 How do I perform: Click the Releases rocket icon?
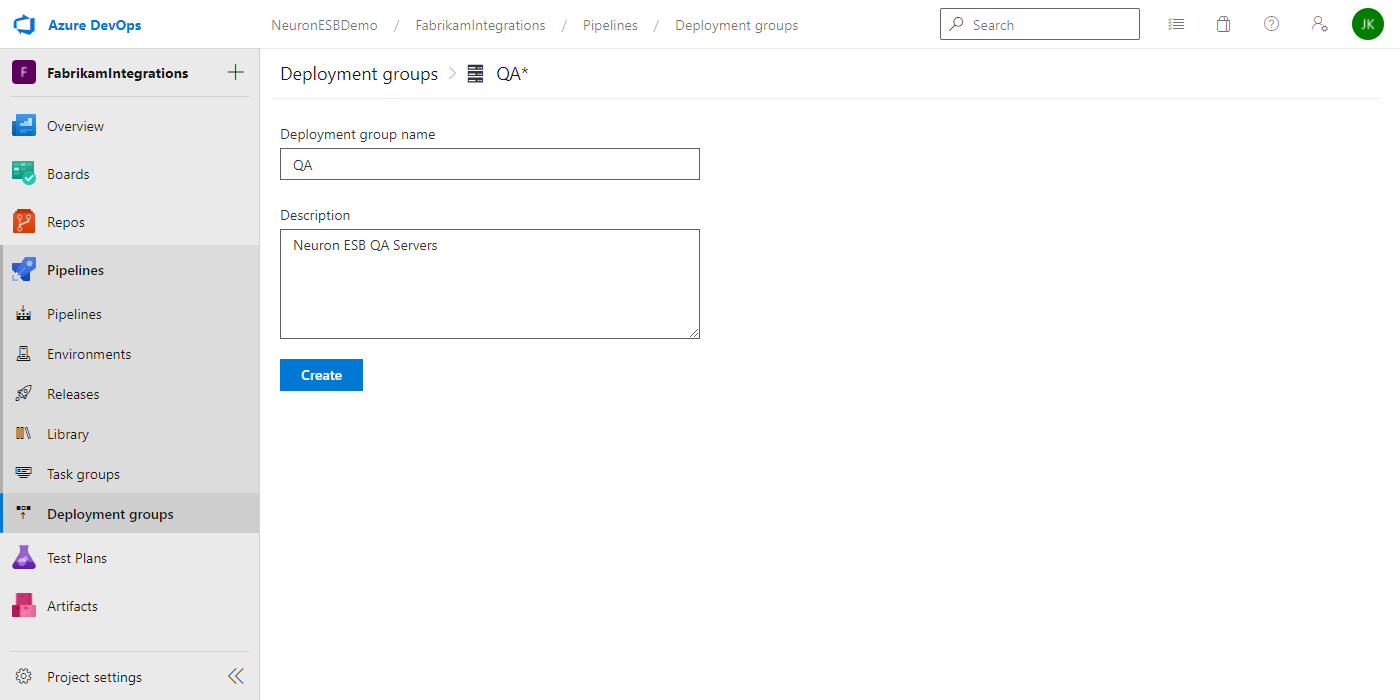pos(24,394)
